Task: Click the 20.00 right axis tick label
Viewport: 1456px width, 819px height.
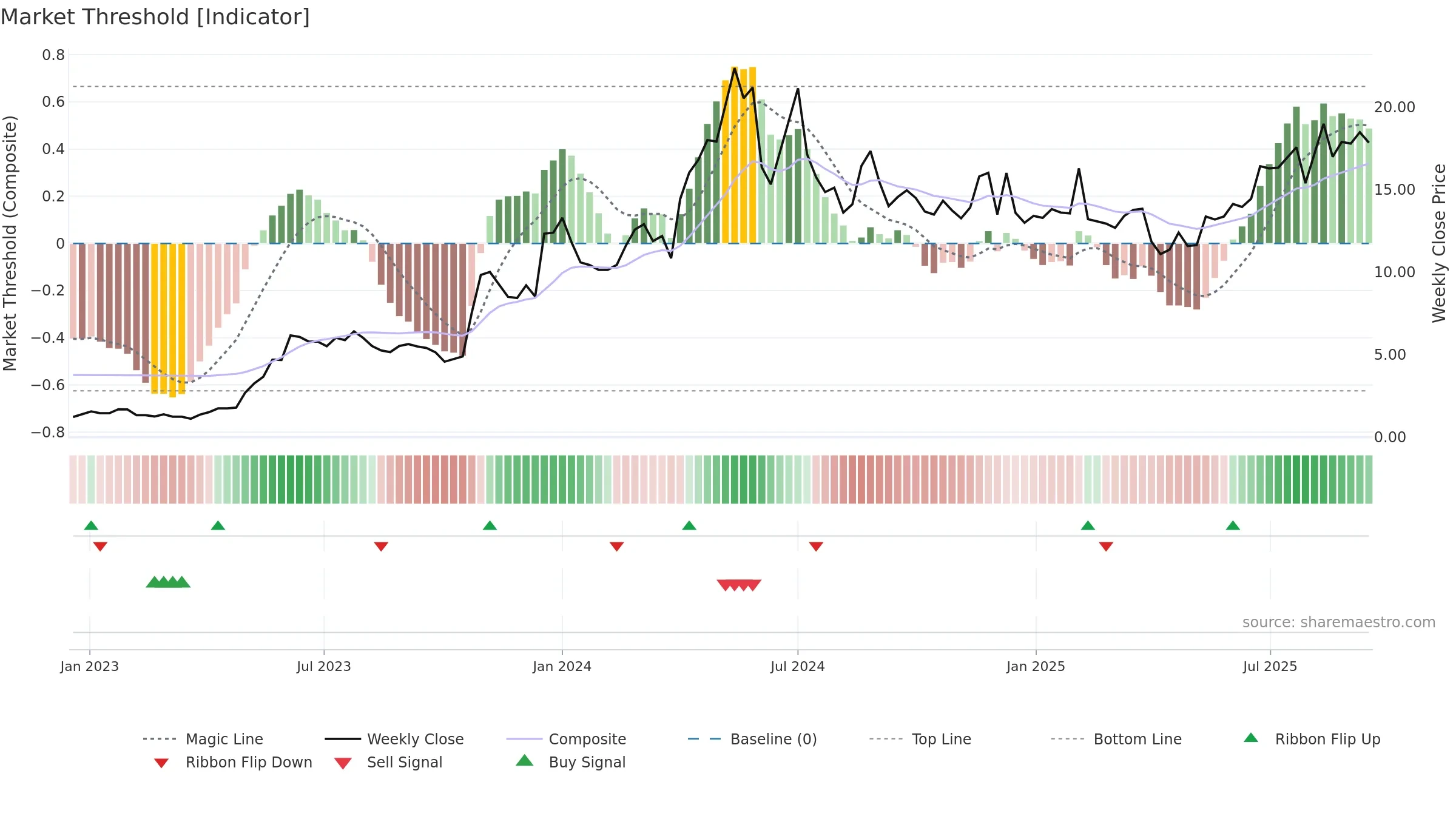Action: point(1395,107)
